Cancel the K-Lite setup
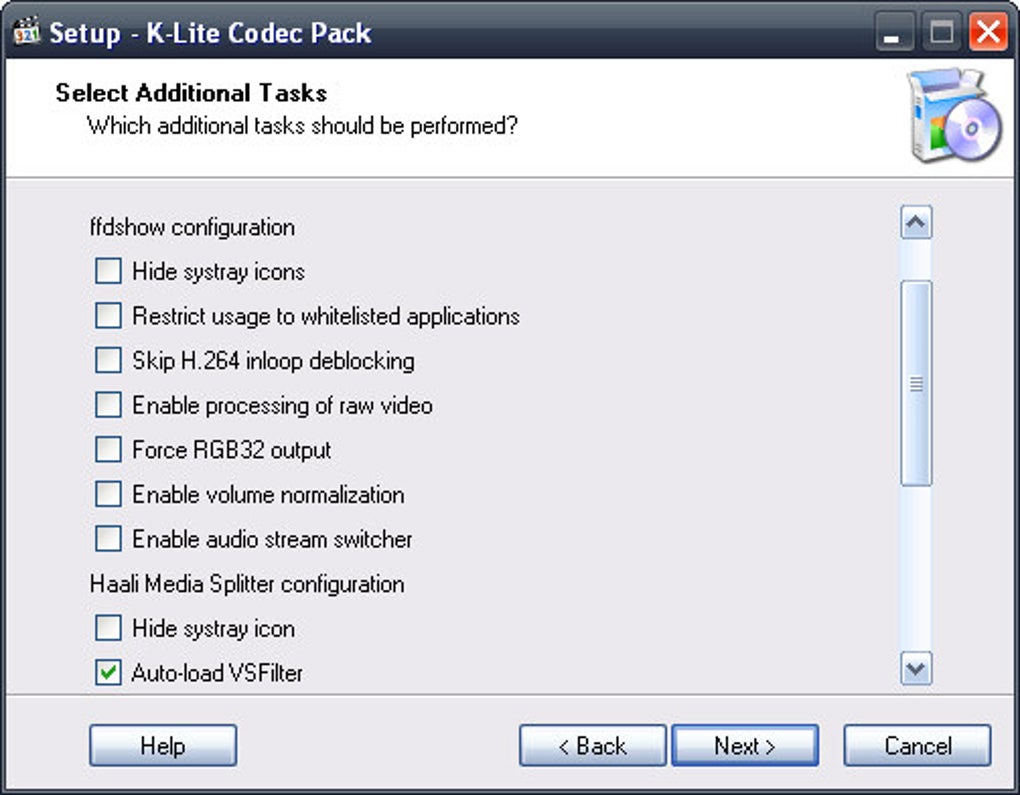 coord(917,746)
